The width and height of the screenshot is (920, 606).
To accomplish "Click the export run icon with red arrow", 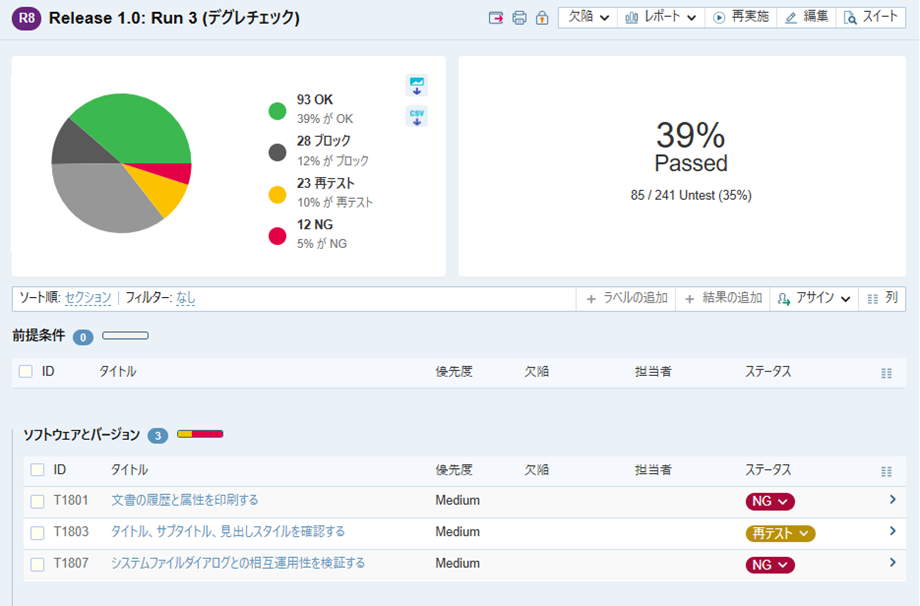I will (496, 18).
